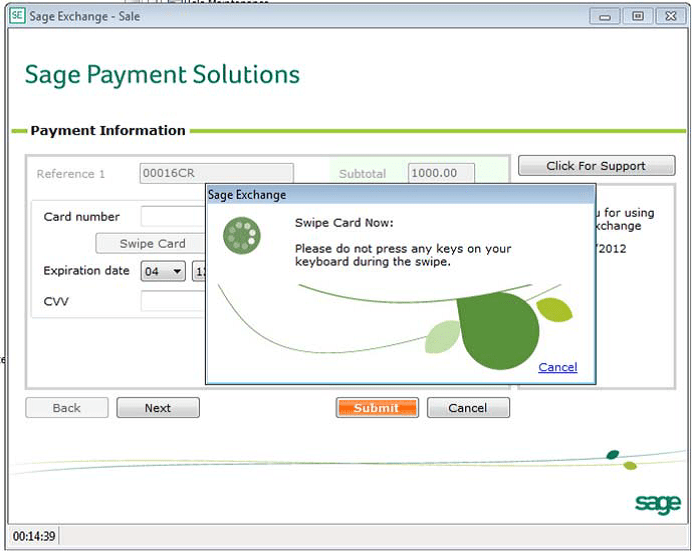Click the Reference 1 label
This screenshot has width=692, height=551.
point(71,174)
